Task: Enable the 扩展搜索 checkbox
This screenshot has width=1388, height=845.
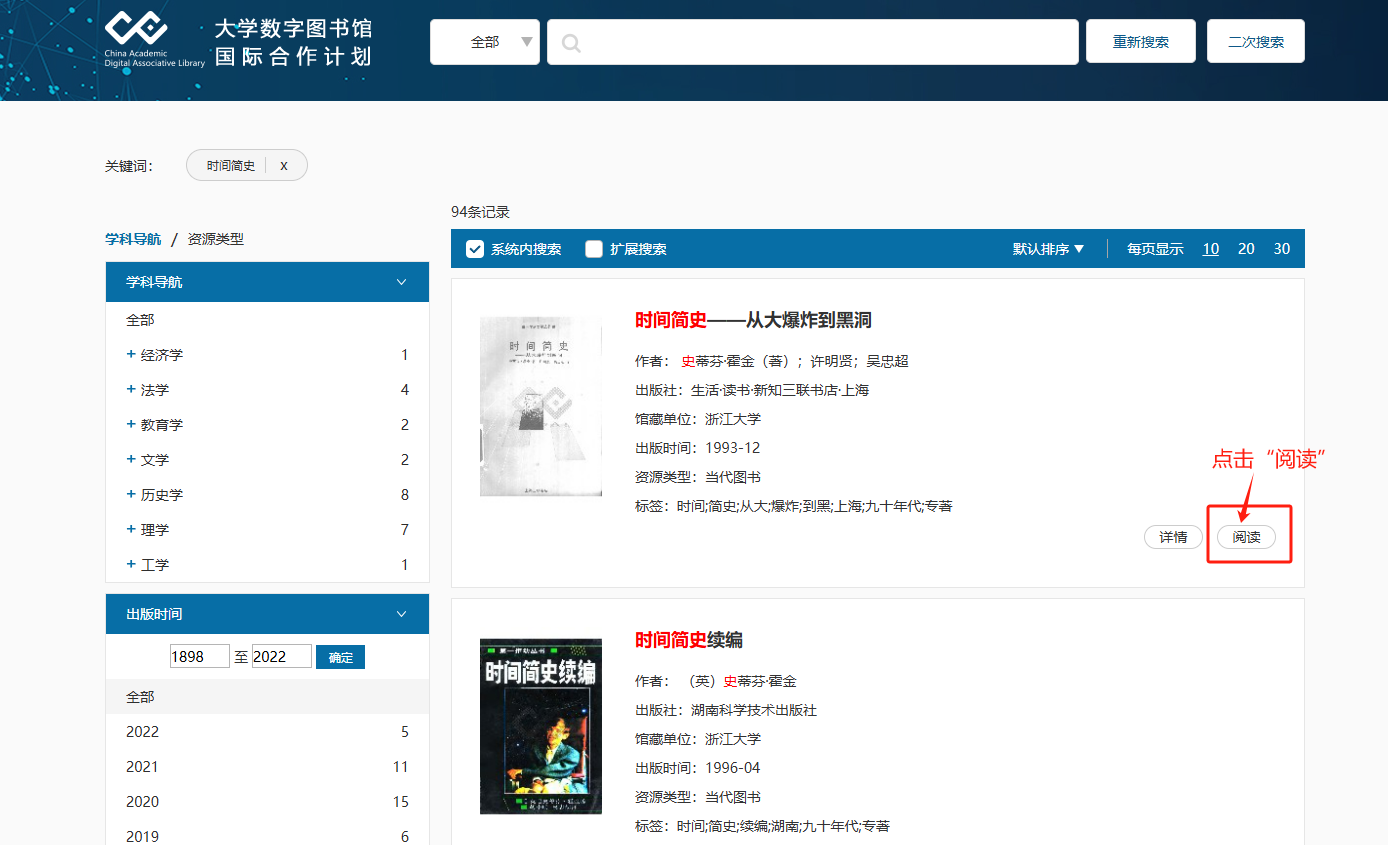Action: [x=594, y=249]
